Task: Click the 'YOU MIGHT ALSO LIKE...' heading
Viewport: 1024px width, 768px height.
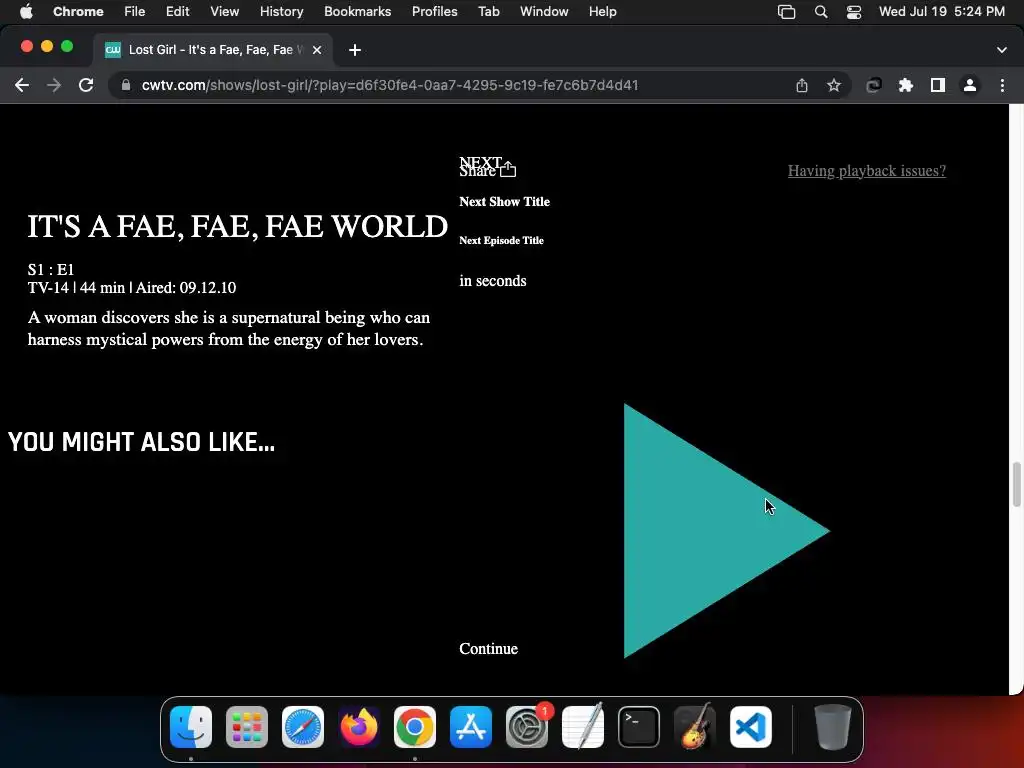Action: (x=142, y=442)
